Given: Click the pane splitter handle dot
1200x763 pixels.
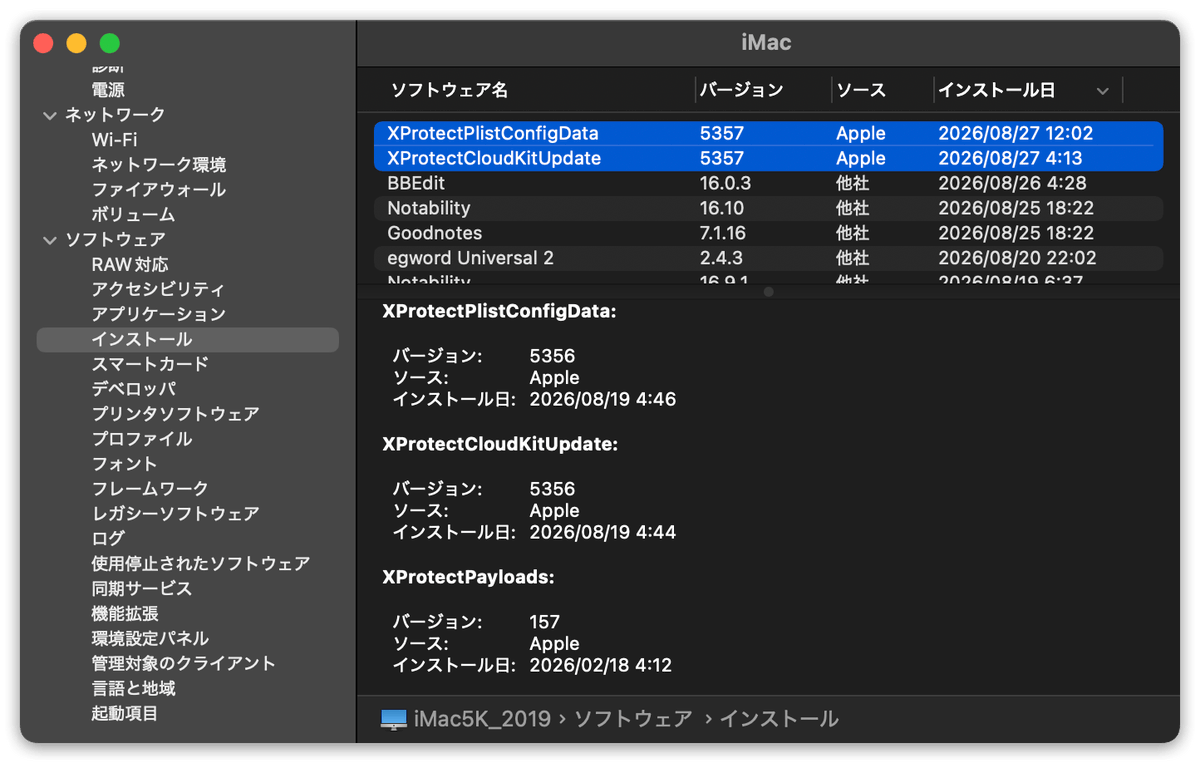Looking at the screenshot, I should [768, 292].
